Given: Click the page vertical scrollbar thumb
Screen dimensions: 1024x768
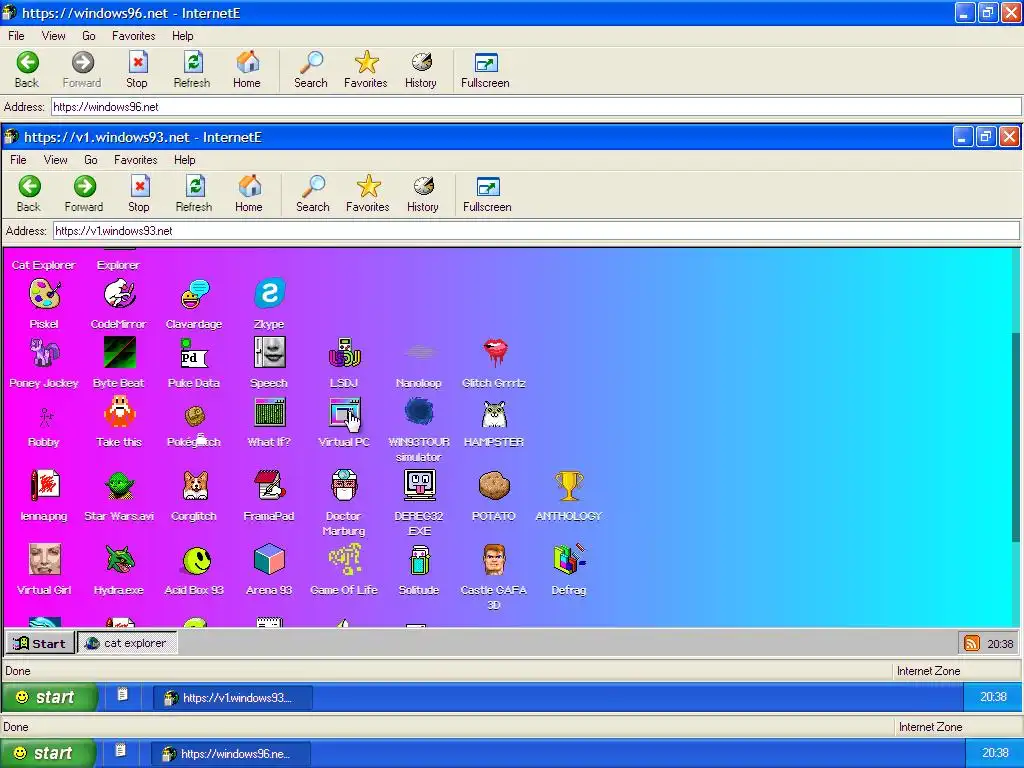Looking at the screenshot, I should click(x=1016, y=436).
